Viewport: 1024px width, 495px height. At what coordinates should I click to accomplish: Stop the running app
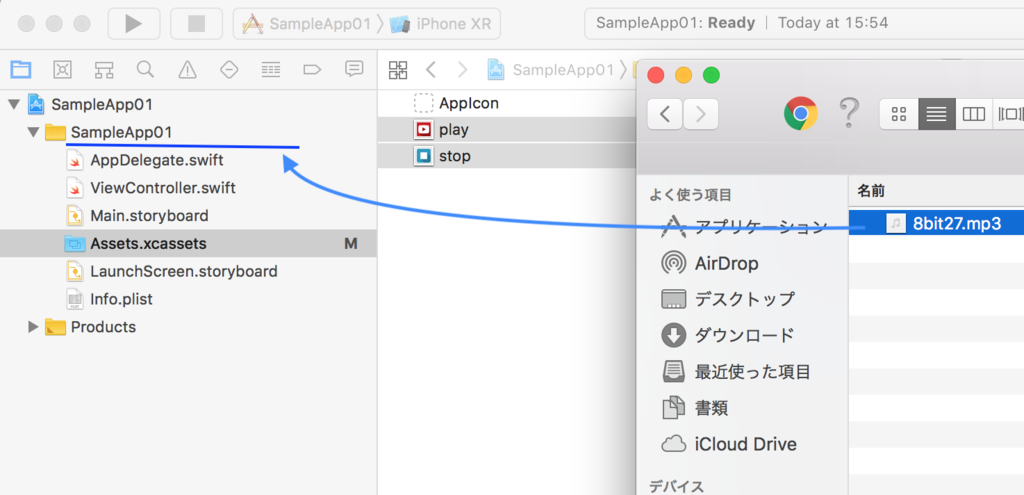pyautogui.click(x=196, y=24)
